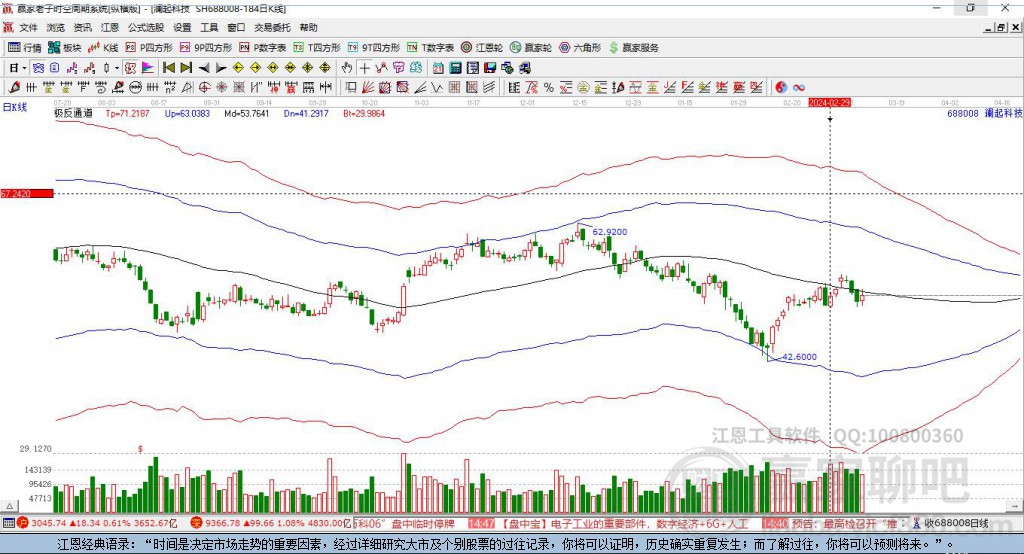Select the angle lines tool

(419, 88)
